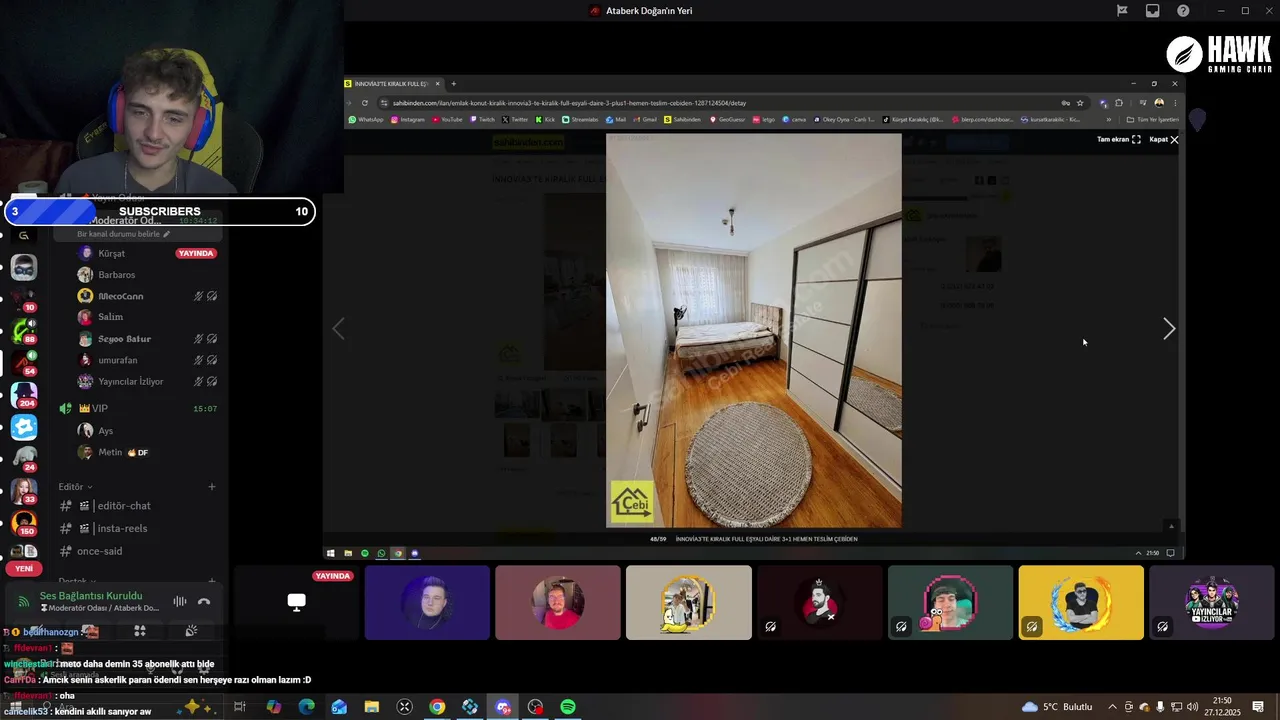Screen dimensions: 1280x720
Task: Open the Tüm Yer İşaretleri folder
Action: pos(1152,120)
